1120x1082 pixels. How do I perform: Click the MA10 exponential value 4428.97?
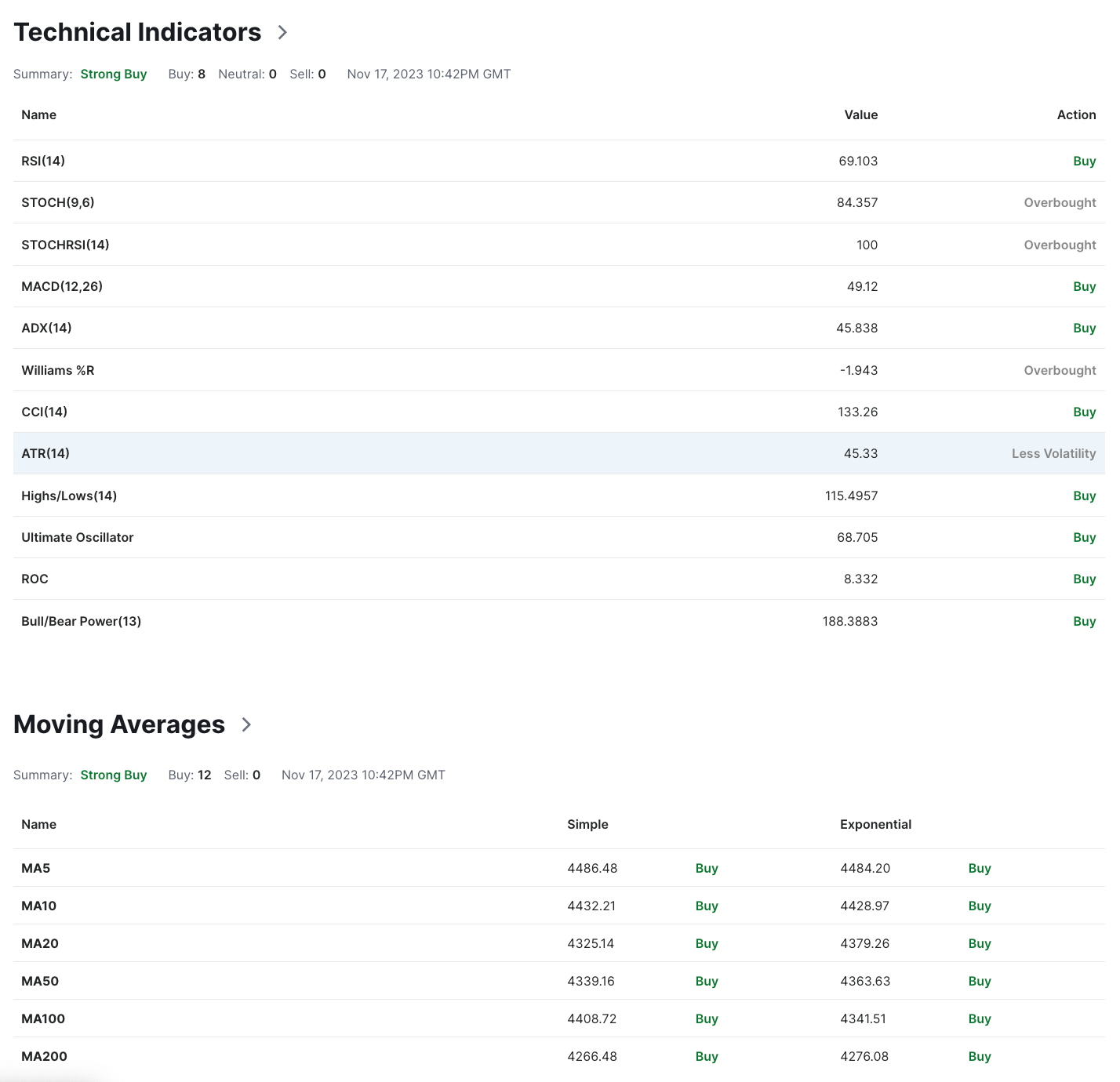[865, 906]
